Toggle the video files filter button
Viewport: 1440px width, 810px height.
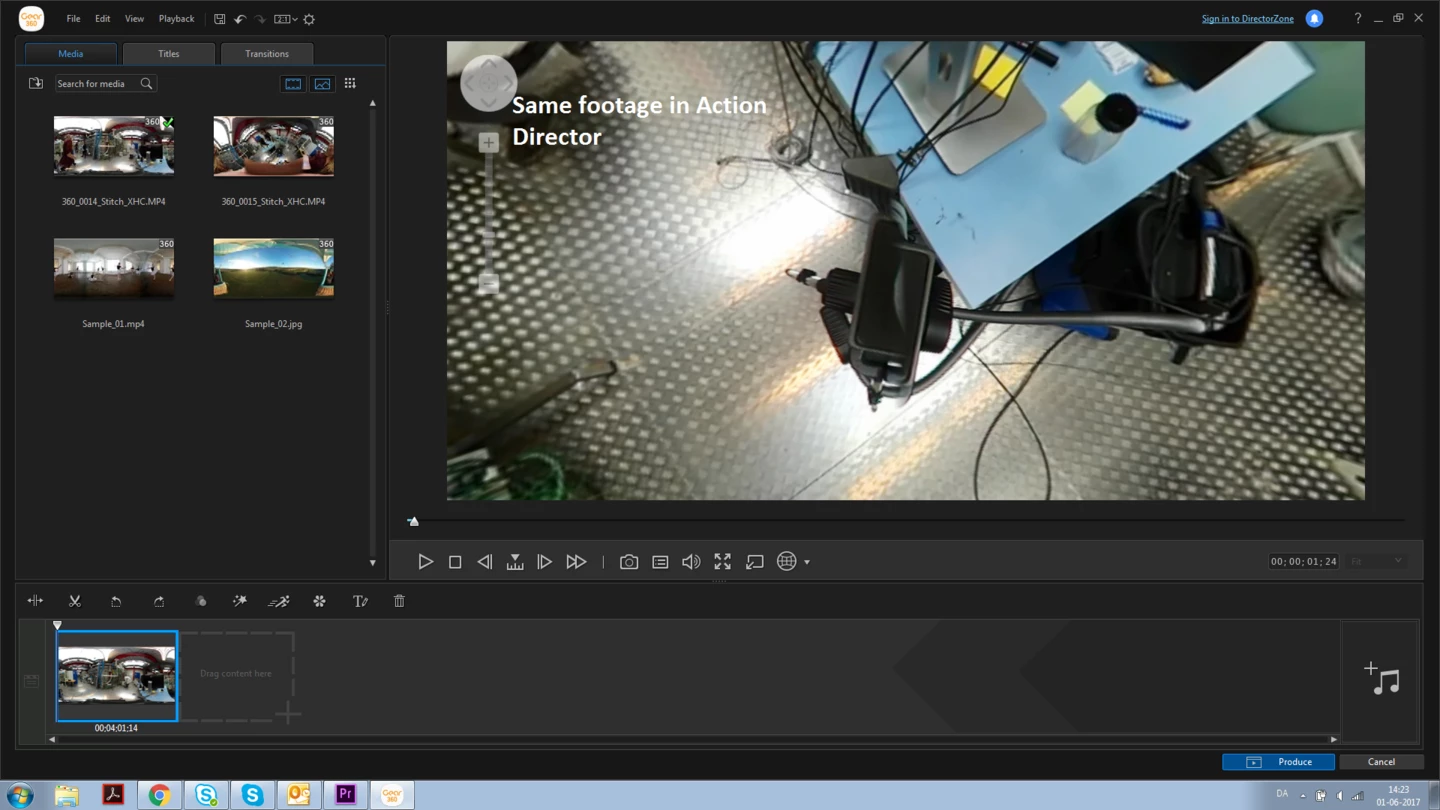(x=293, y=84)
